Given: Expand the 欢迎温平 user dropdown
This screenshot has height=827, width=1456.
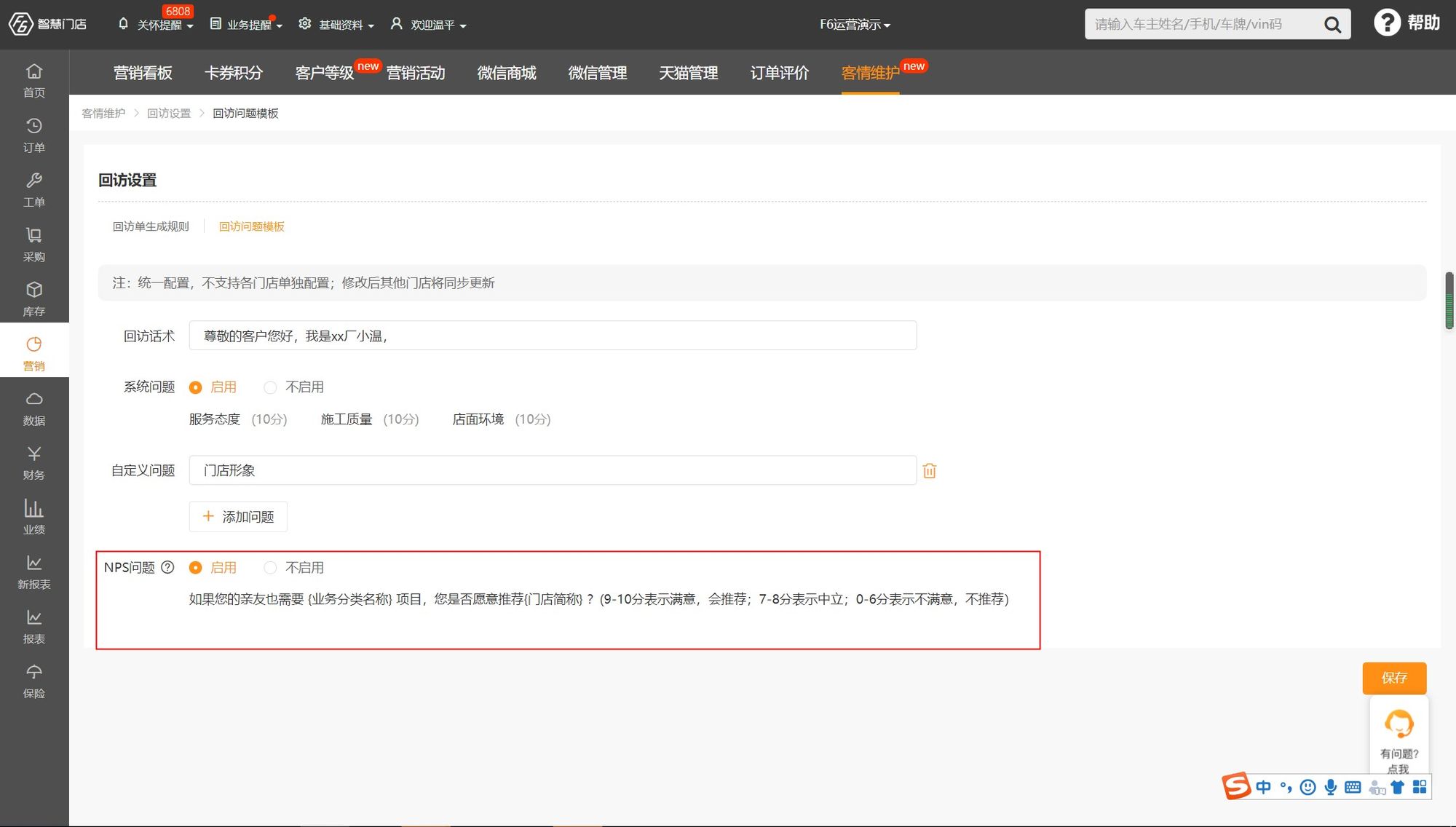Looking at the screenshot, I should 429,25.
